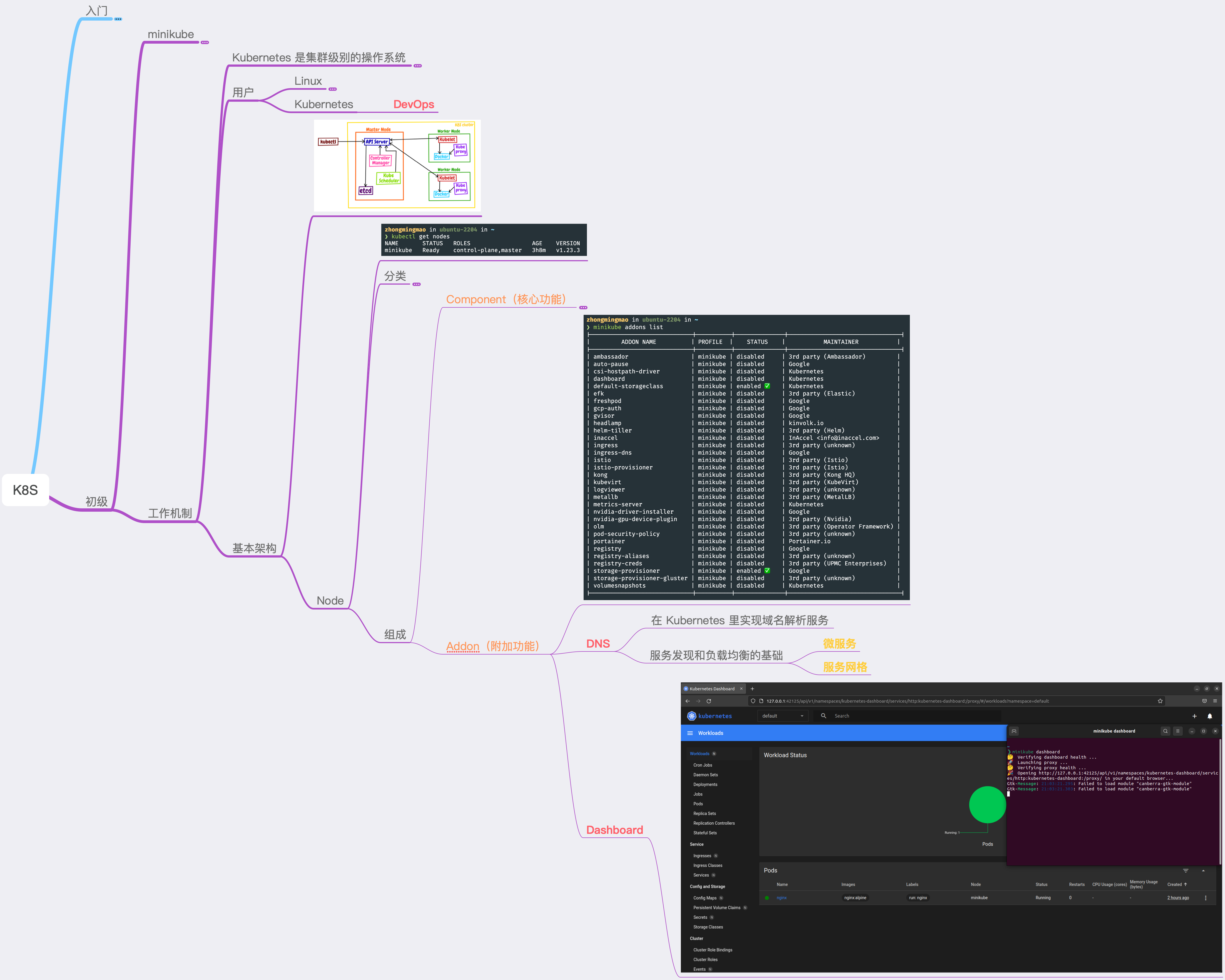This screenshot has width=1225, height=980.
Task: Click the browser reload icon
Action: [709, 701]
